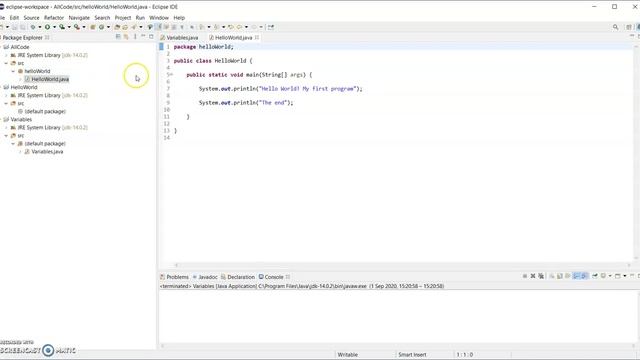Switch to the Variables.java editor tab
This screenshot has width=640, height=360.
point(179,37)
